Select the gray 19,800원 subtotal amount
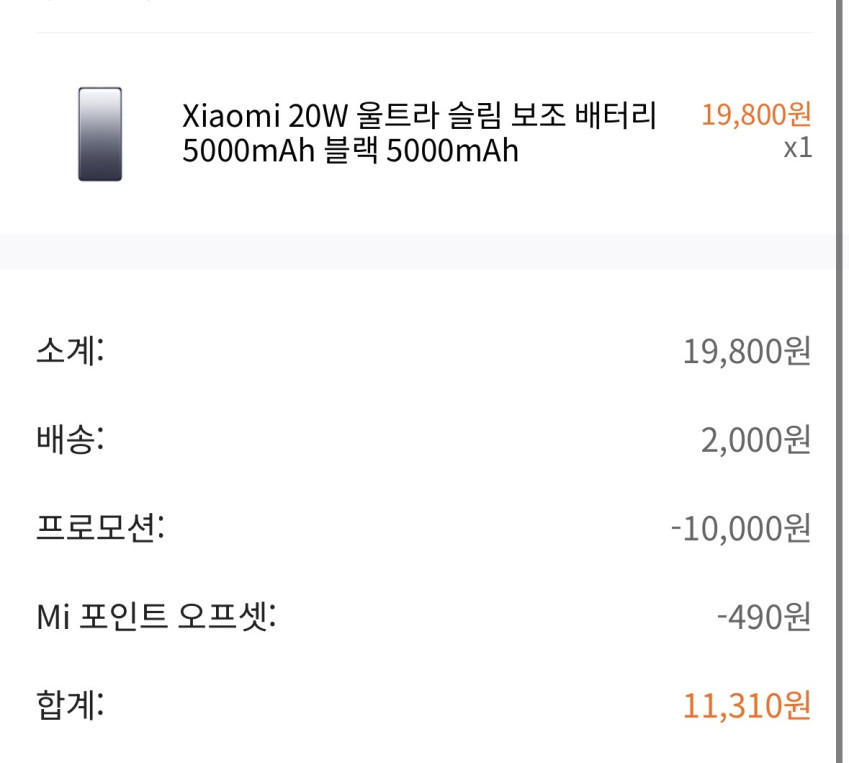 click(746, 352)
